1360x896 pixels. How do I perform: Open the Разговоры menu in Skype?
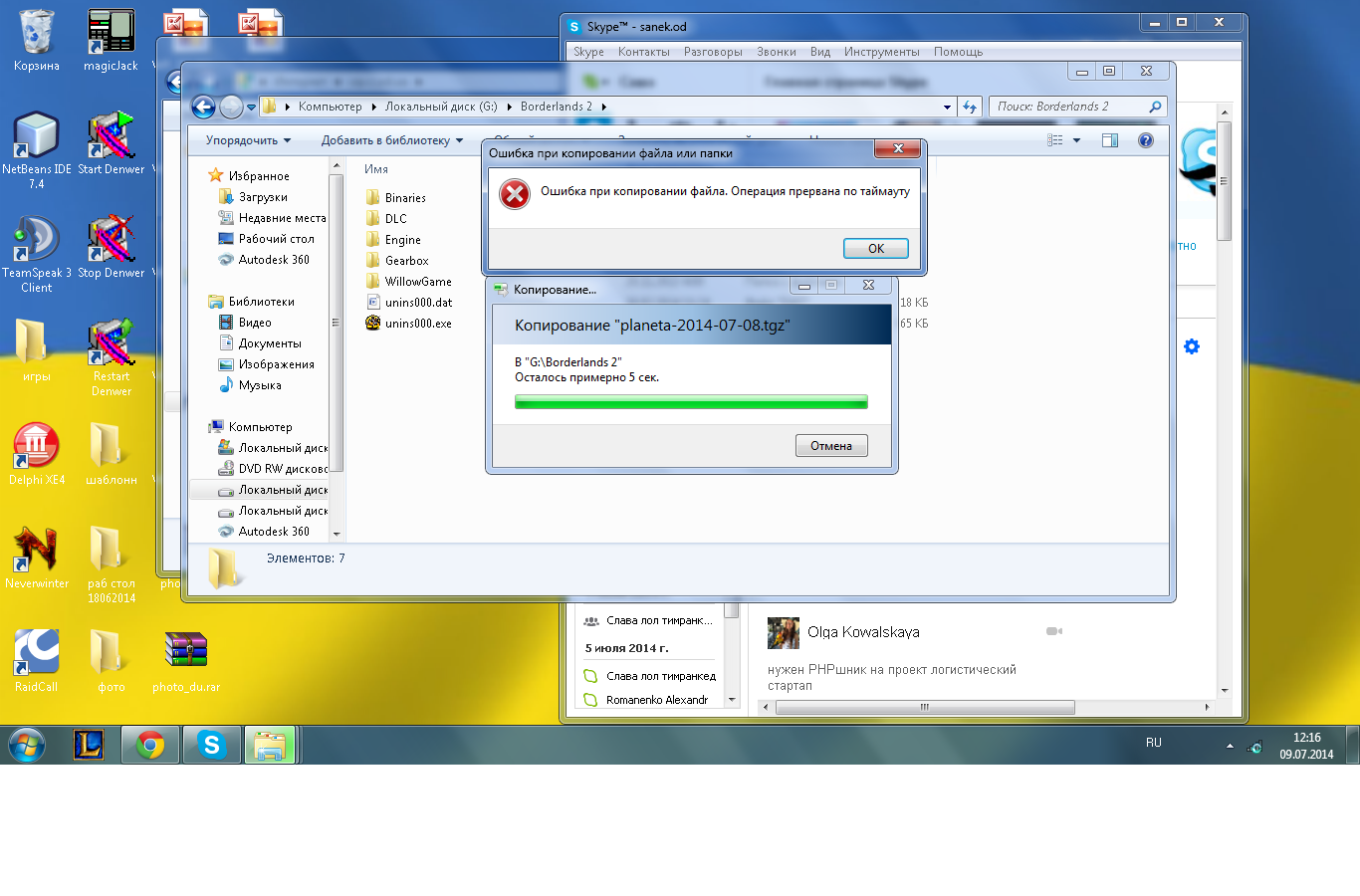coord(713,52)
